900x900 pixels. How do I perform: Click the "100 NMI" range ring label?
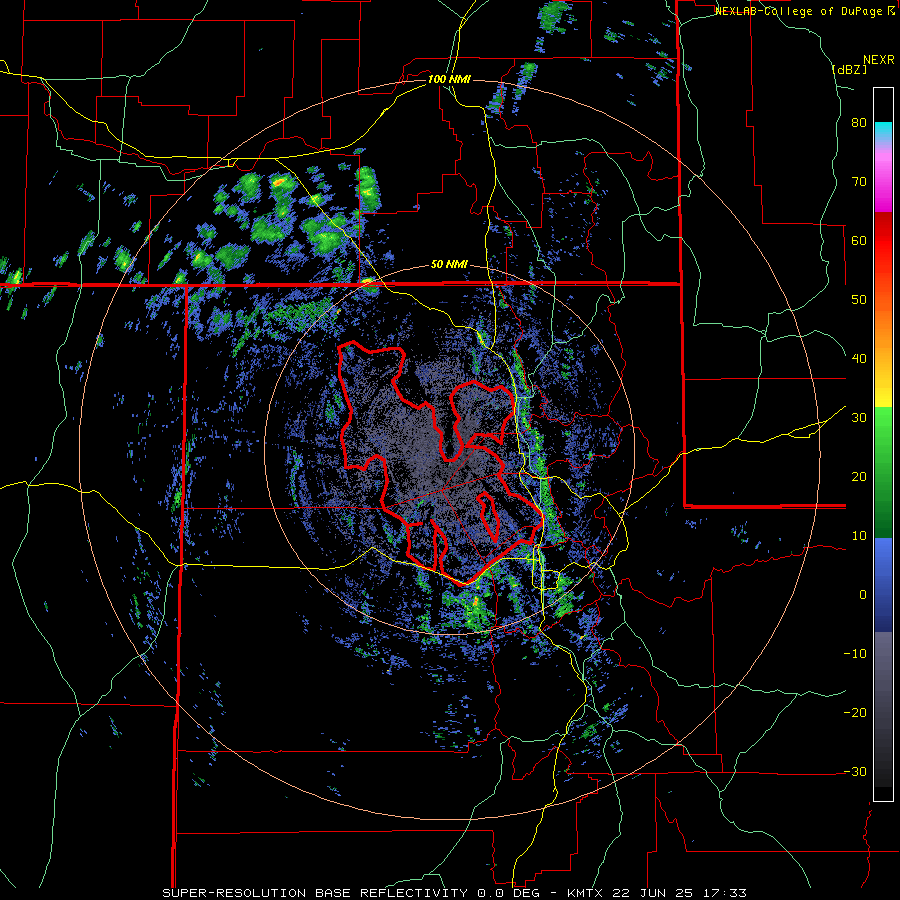tap(449, 79)
